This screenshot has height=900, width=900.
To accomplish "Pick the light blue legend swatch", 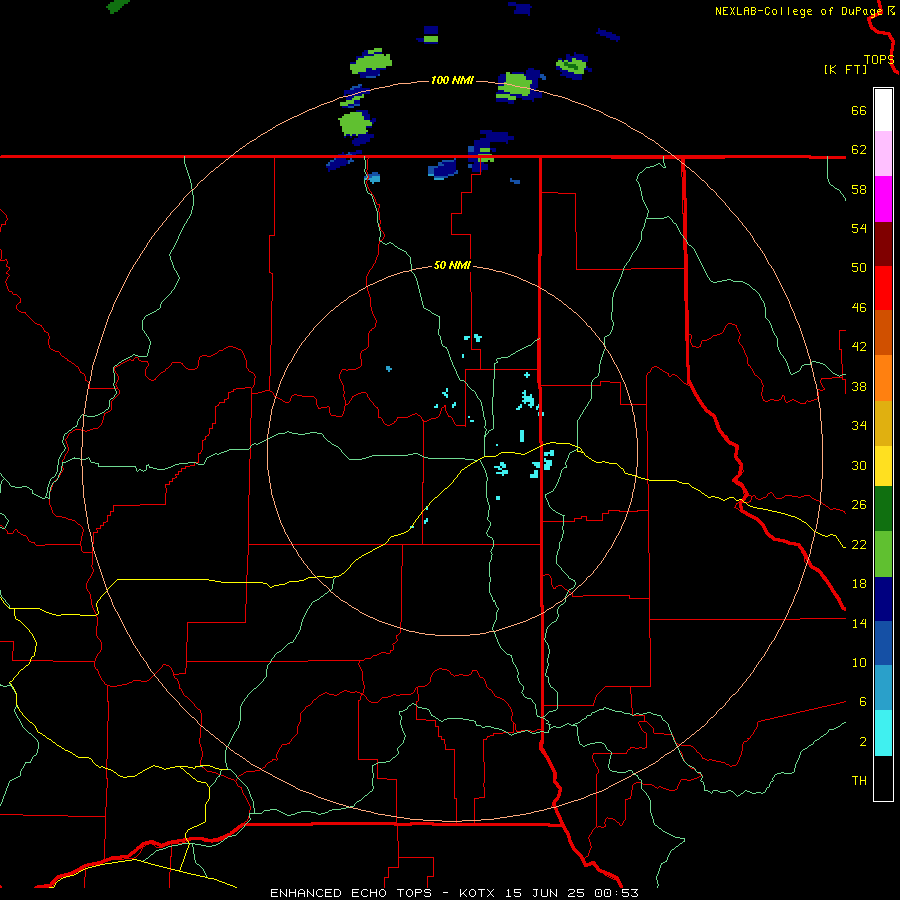I will point(883,688).
